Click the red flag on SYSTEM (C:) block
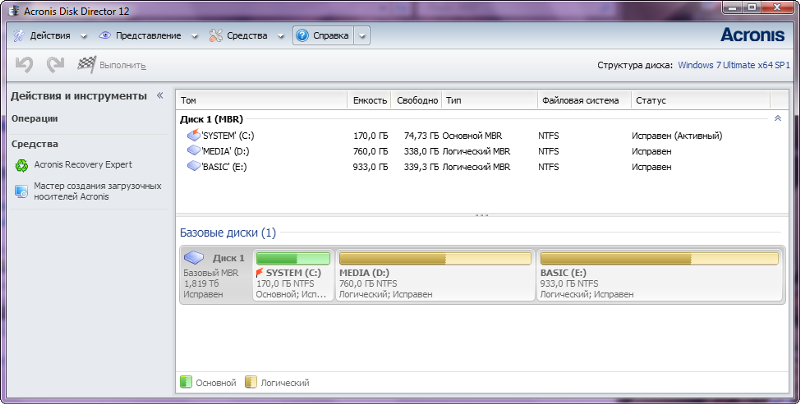The image size is (800, 404). click(259, 273)
